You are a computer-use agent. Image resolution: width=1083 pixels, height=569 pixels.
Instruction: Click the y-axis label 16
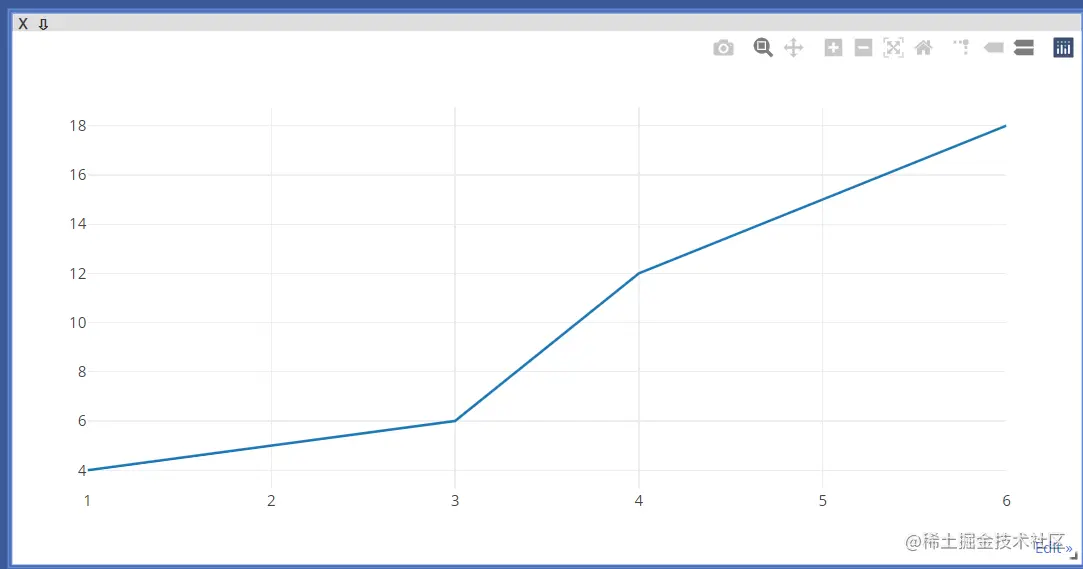coord(78,175)
